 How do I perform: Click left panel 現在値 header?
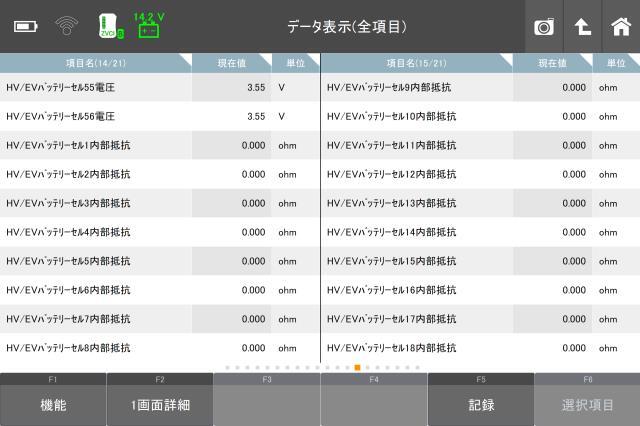(231, 63)
